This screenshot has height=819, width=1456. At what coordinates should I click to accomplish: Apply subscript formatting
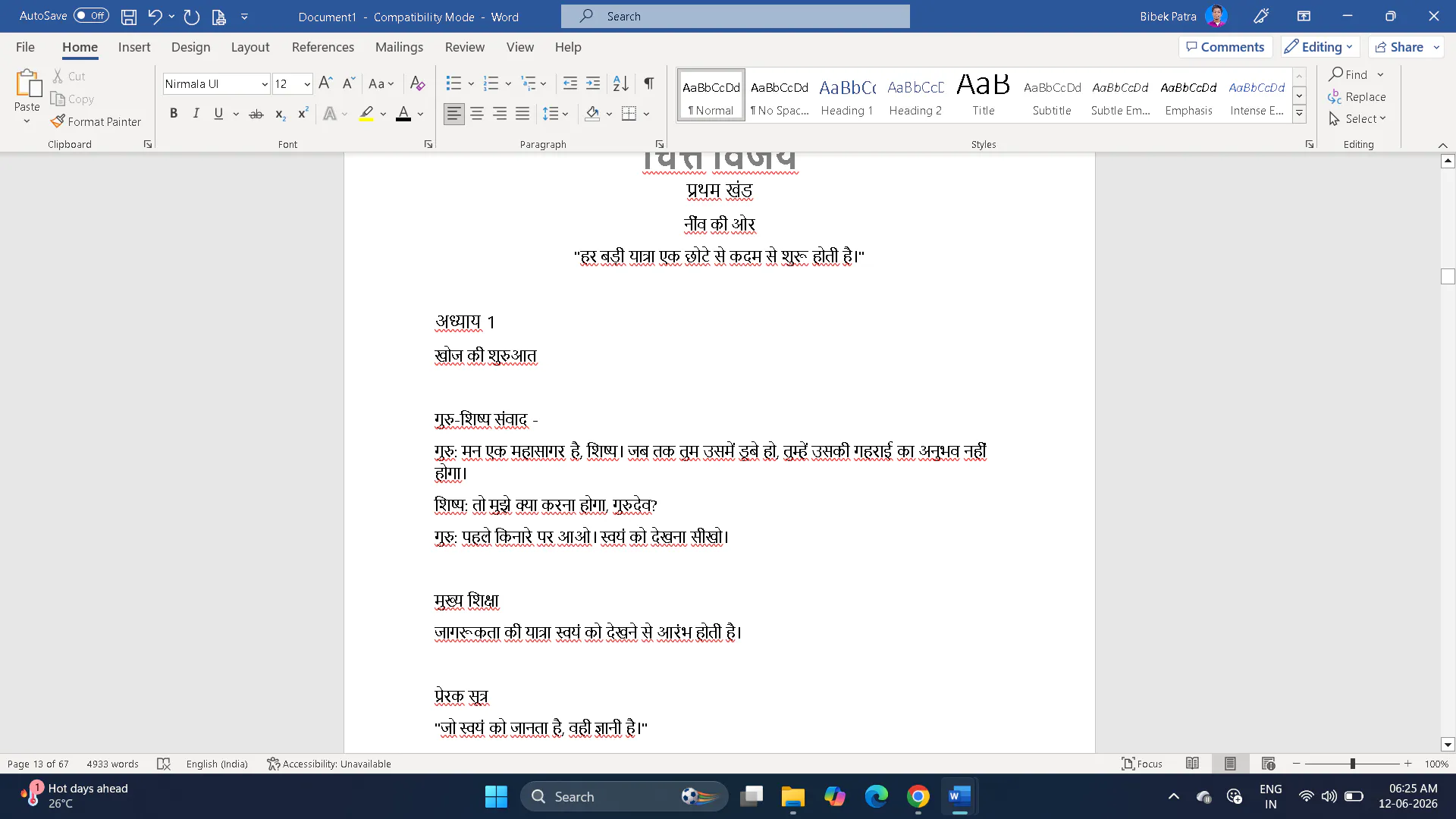coord(280,114)
